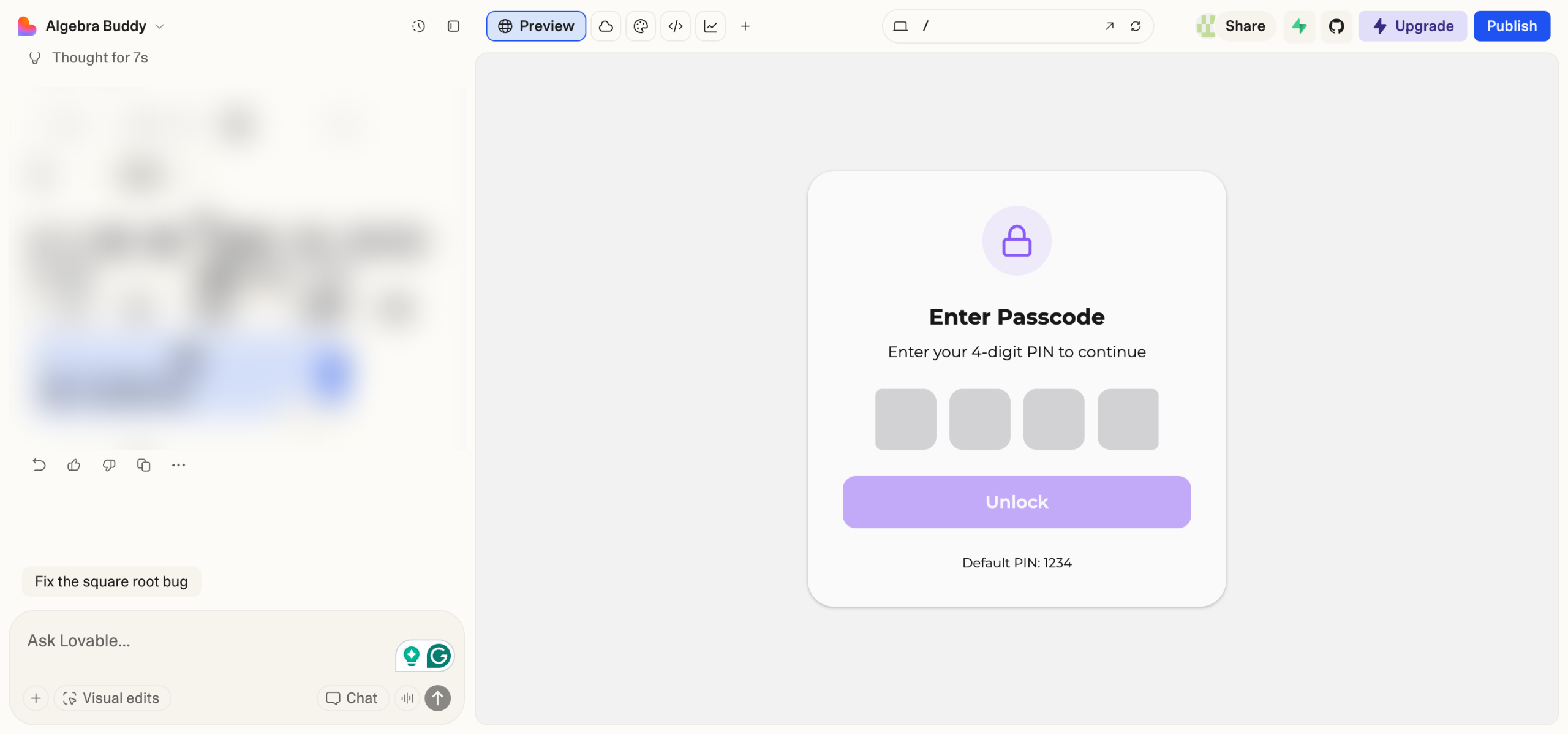This screenshot has width=1568, height=734.
Task: Open version history clock icon
Action: pos(418,26)
